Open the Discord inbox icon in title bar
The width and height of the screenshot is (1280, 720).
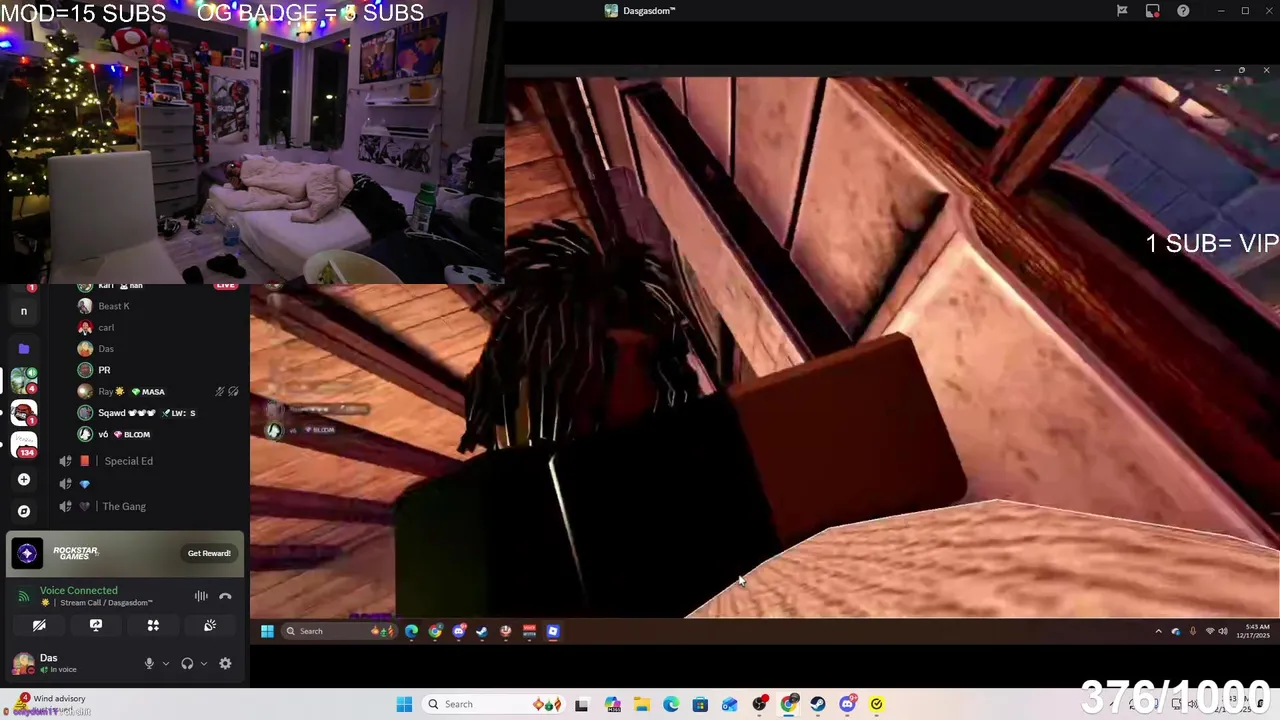1153,11
